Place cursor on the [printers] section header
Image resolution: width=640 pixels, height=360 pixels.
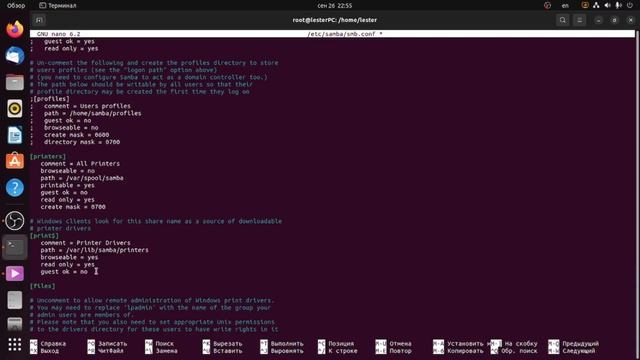(x=48, y=156)
